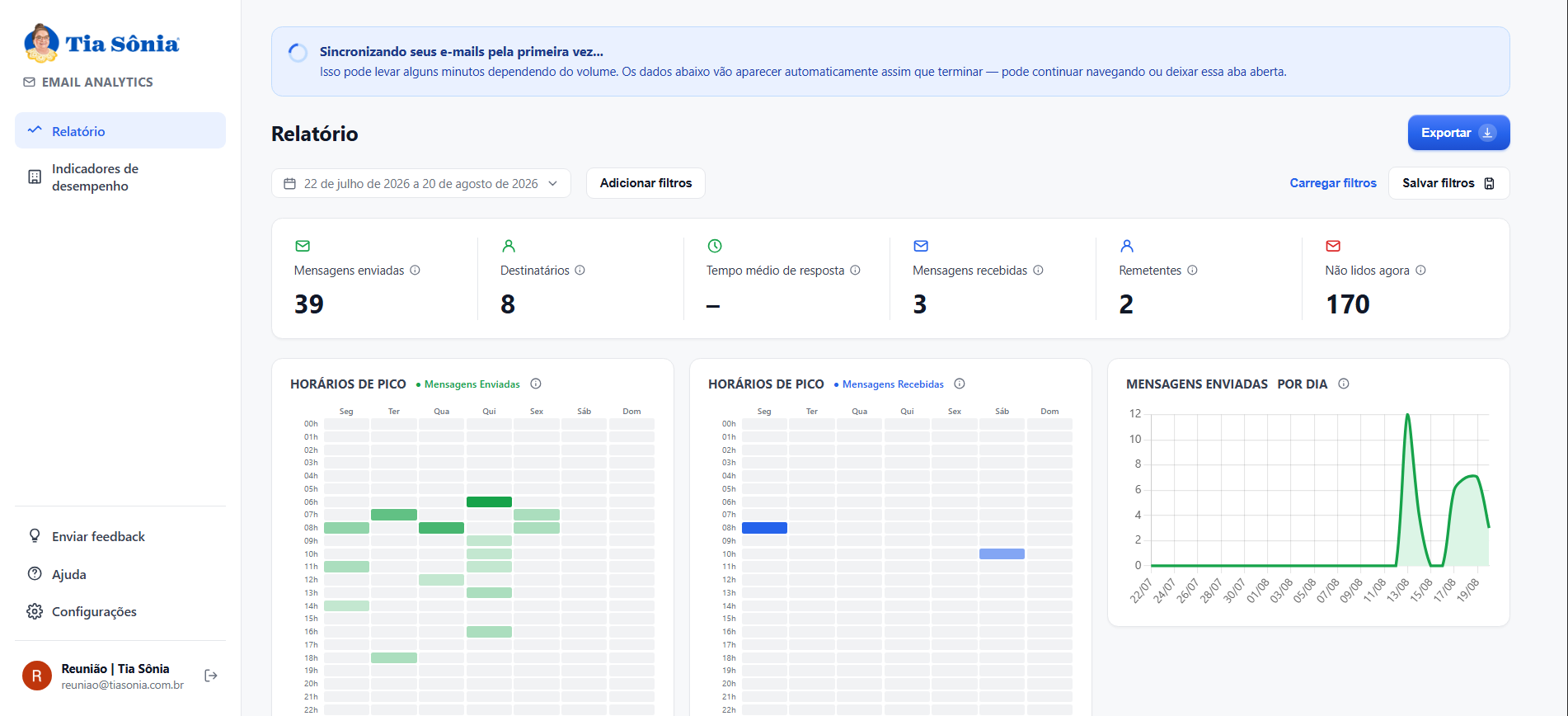
Task: Click the Remetentes value 2
Action: pos(1126,304)
